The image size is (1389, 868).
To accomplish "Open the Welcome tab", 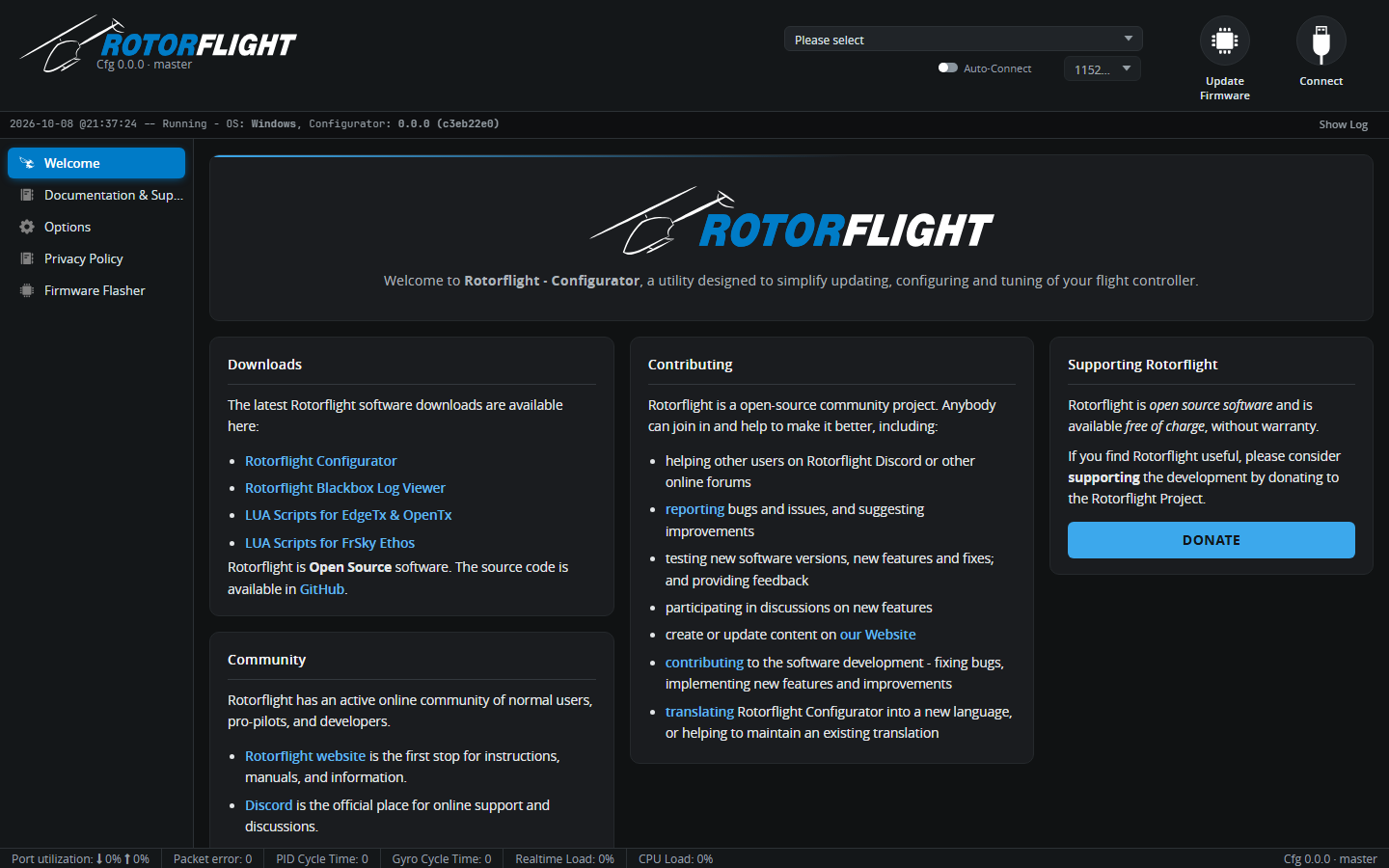I will point(96,163).
